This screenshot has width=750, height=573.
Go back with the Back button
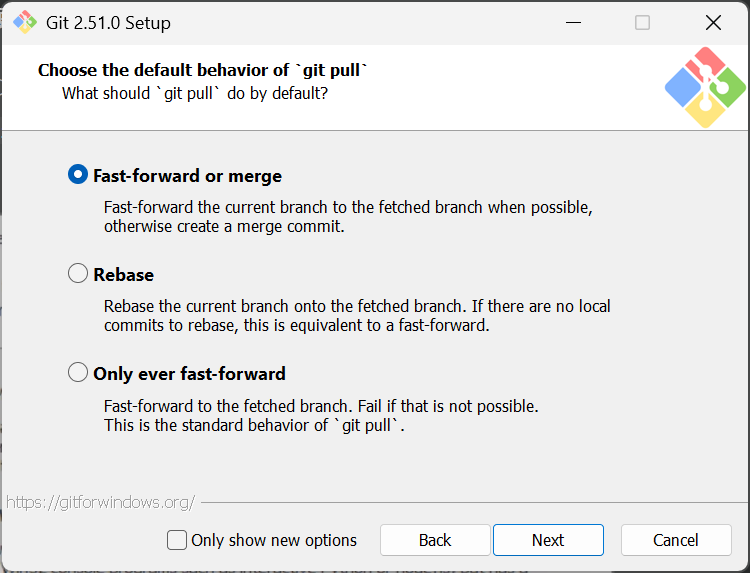[x=435, y=540]
